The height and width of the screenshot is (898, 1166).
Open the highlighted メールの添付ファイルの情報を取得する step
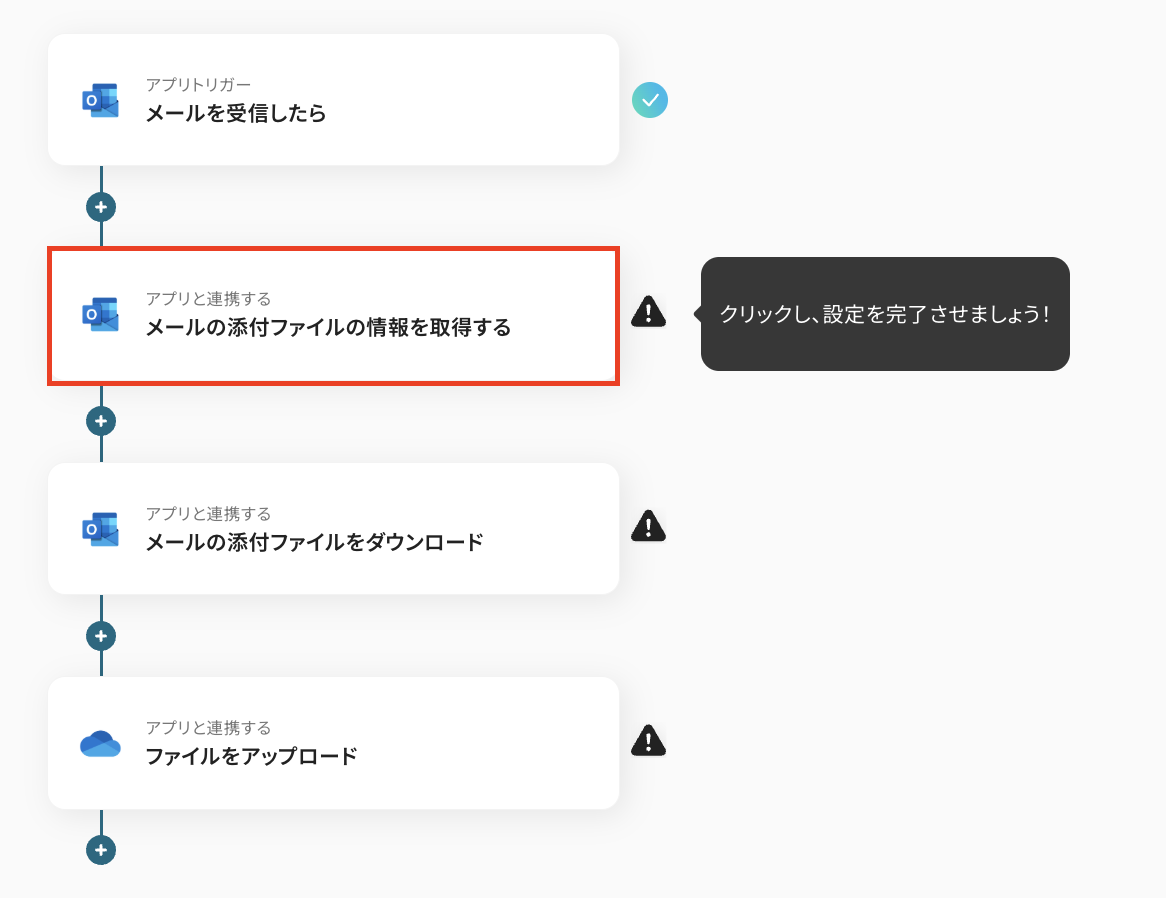coord(333,316)
